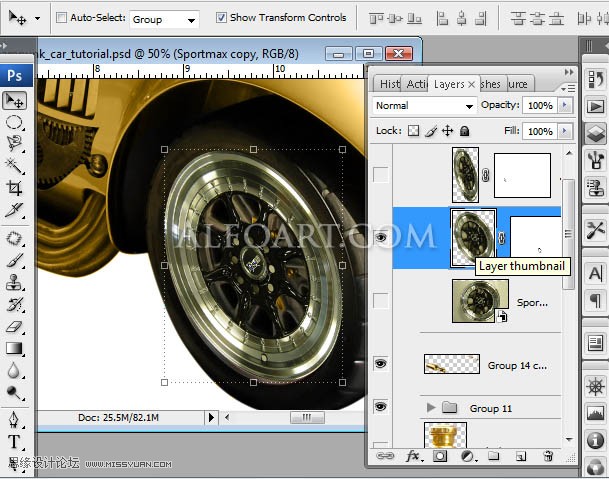Select the Elliptical Marquee tool
Image resolution: width=609 pixels, height=479 pixels.
15,121
